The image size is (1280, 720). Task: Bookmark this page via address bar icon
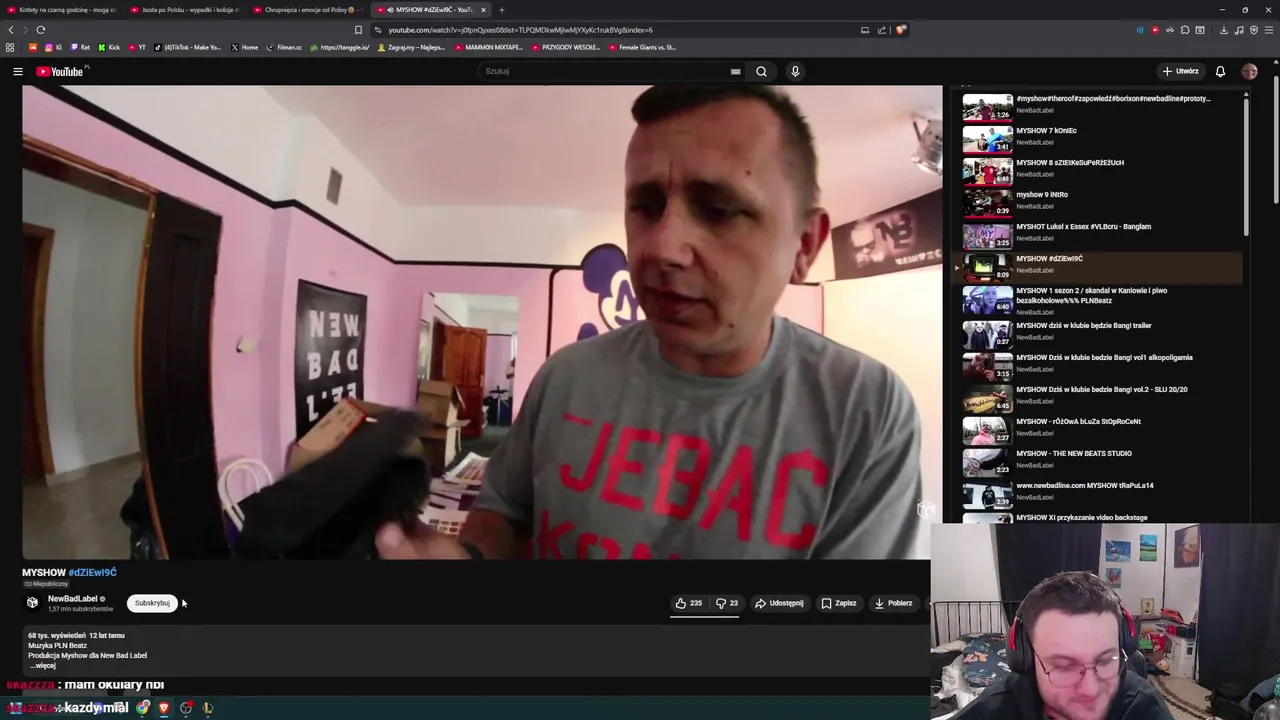coord(358,30)
